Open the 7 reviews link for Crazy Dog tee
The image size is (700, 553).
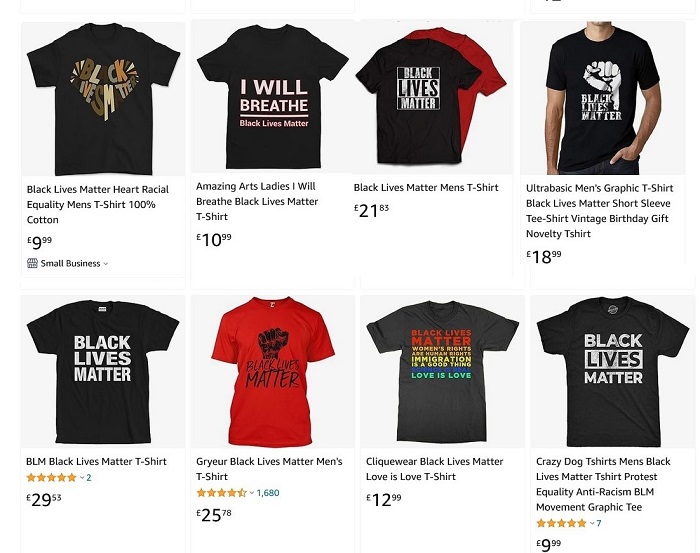599,523
